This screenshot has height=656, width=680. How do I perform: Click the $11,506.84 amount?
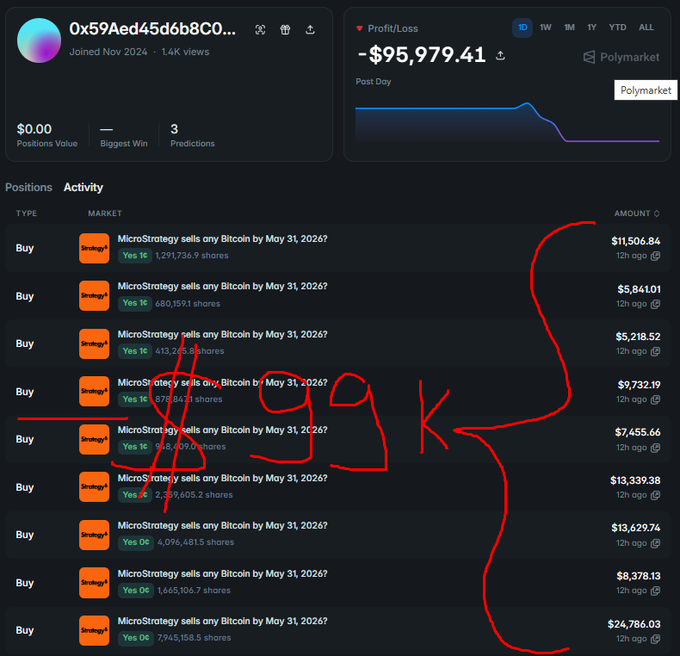click(636, 241)
